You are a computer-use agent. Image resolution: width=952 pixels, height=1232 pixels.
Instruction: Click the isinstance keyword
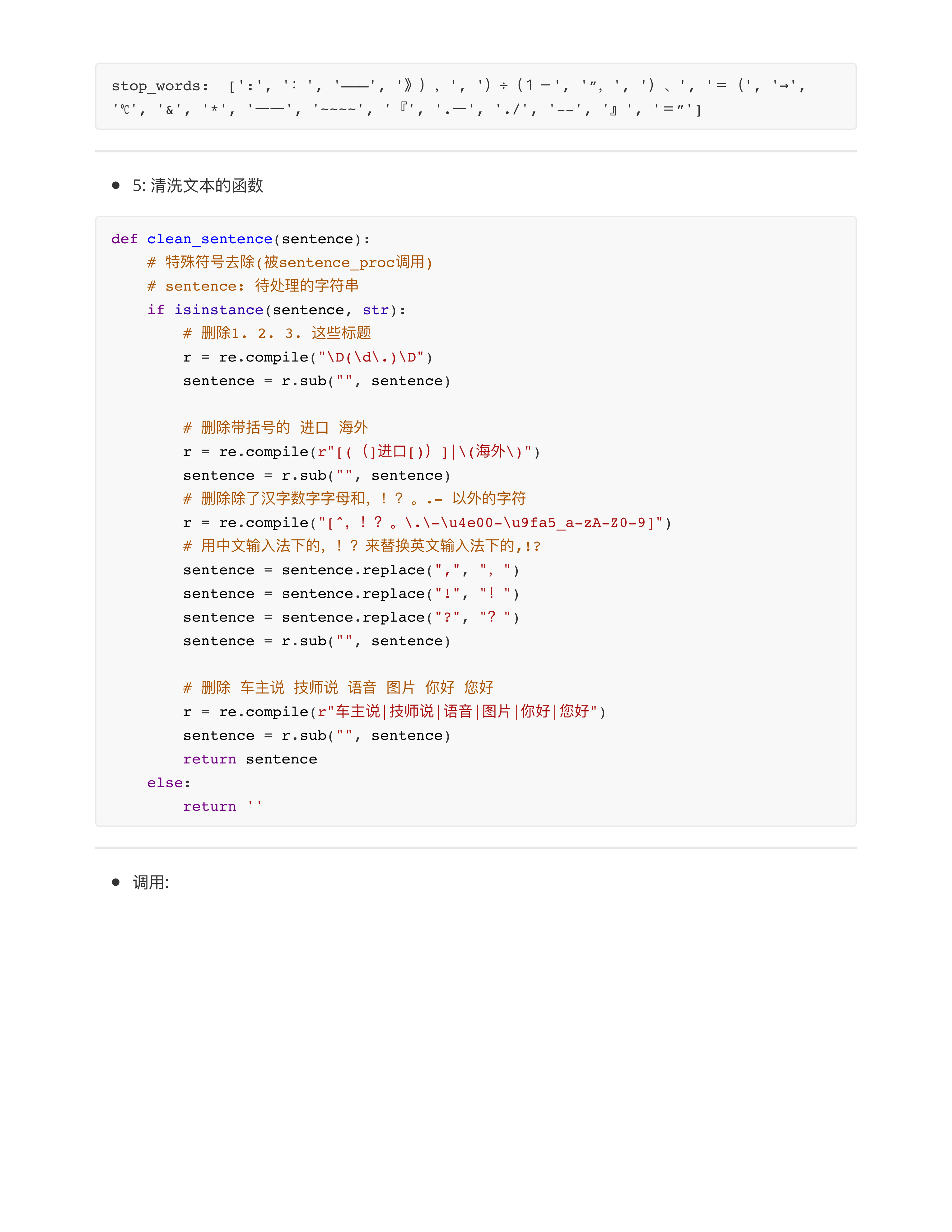pyautogui.click(x=219, y=310)
